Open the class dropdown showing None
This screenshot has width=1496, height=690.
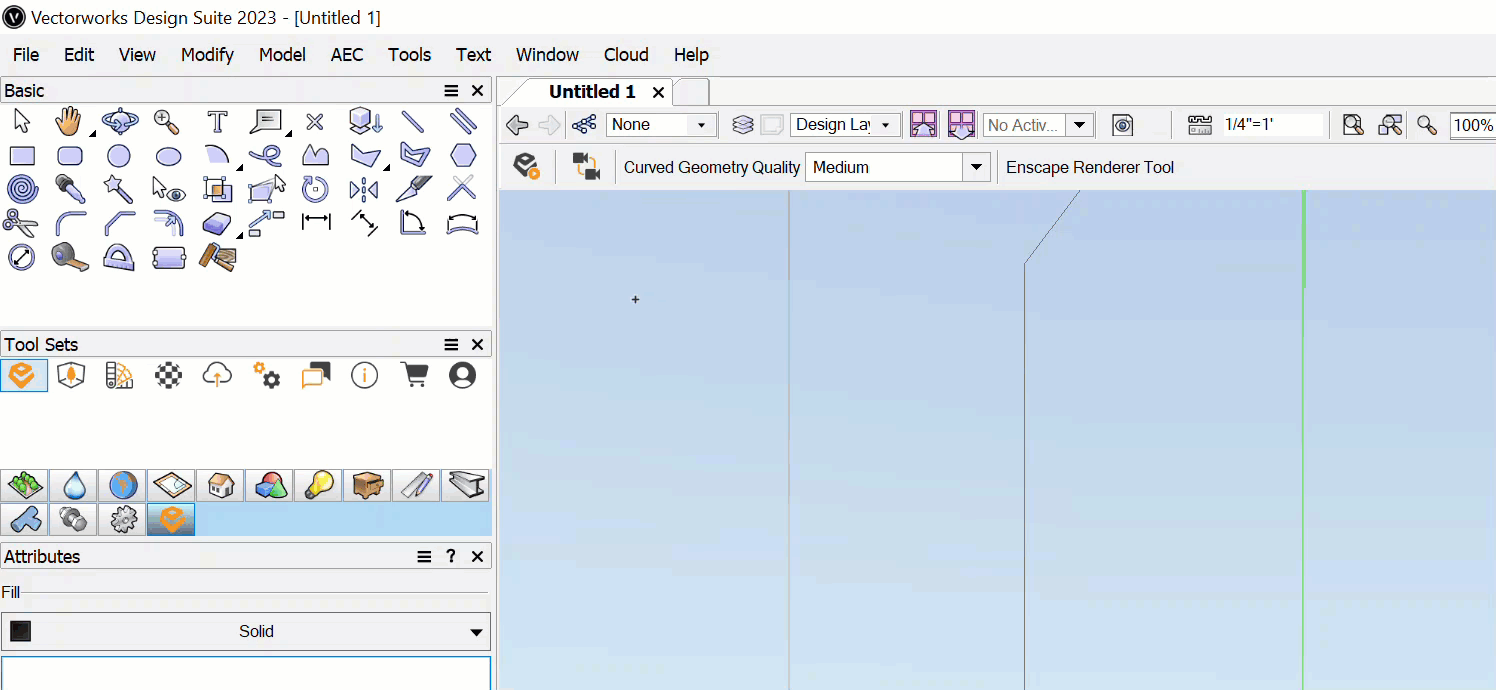[661, 125]
